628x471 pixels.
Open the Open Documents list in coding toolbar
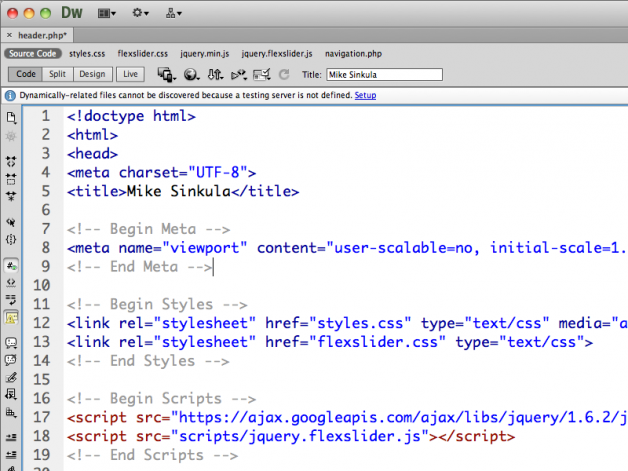pos(11,117)
